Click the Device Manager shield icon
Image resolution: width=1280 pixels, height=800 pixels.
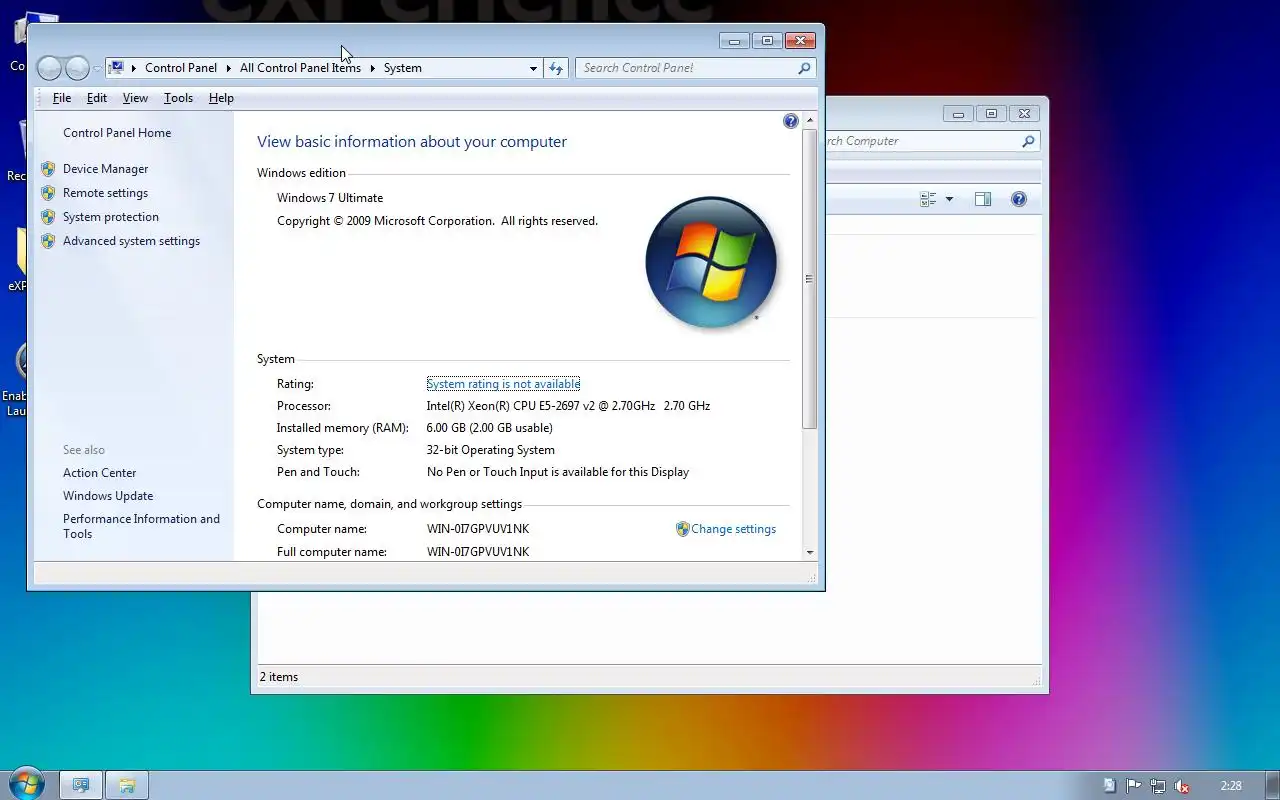pos(48,169)
